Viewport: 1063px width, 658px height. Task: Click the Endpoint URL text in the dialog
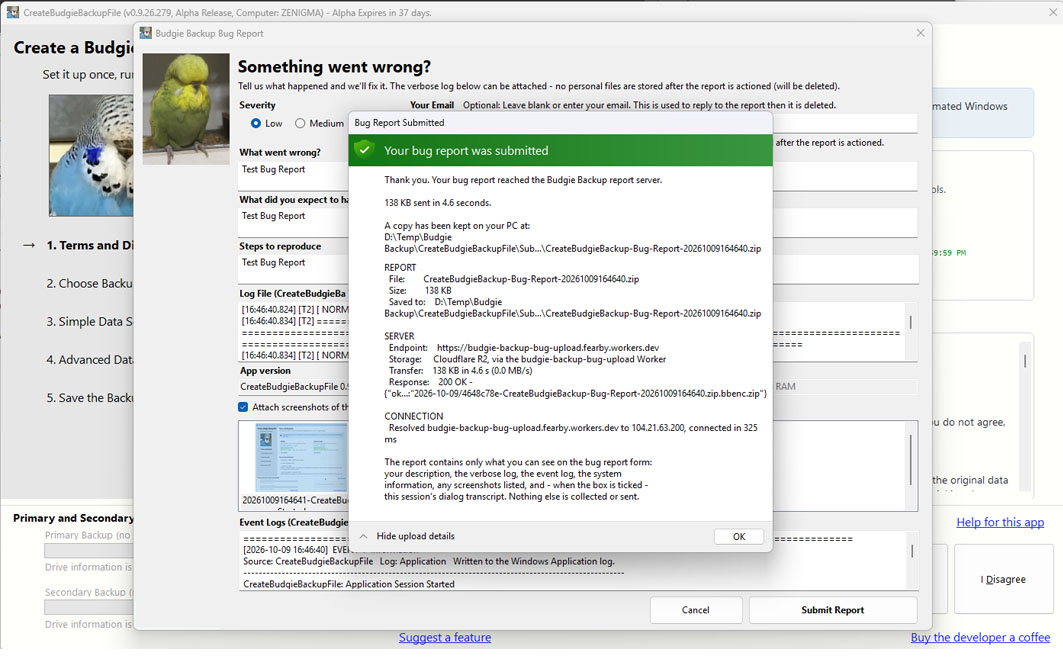pyautogui.click(x=548, y=348)
